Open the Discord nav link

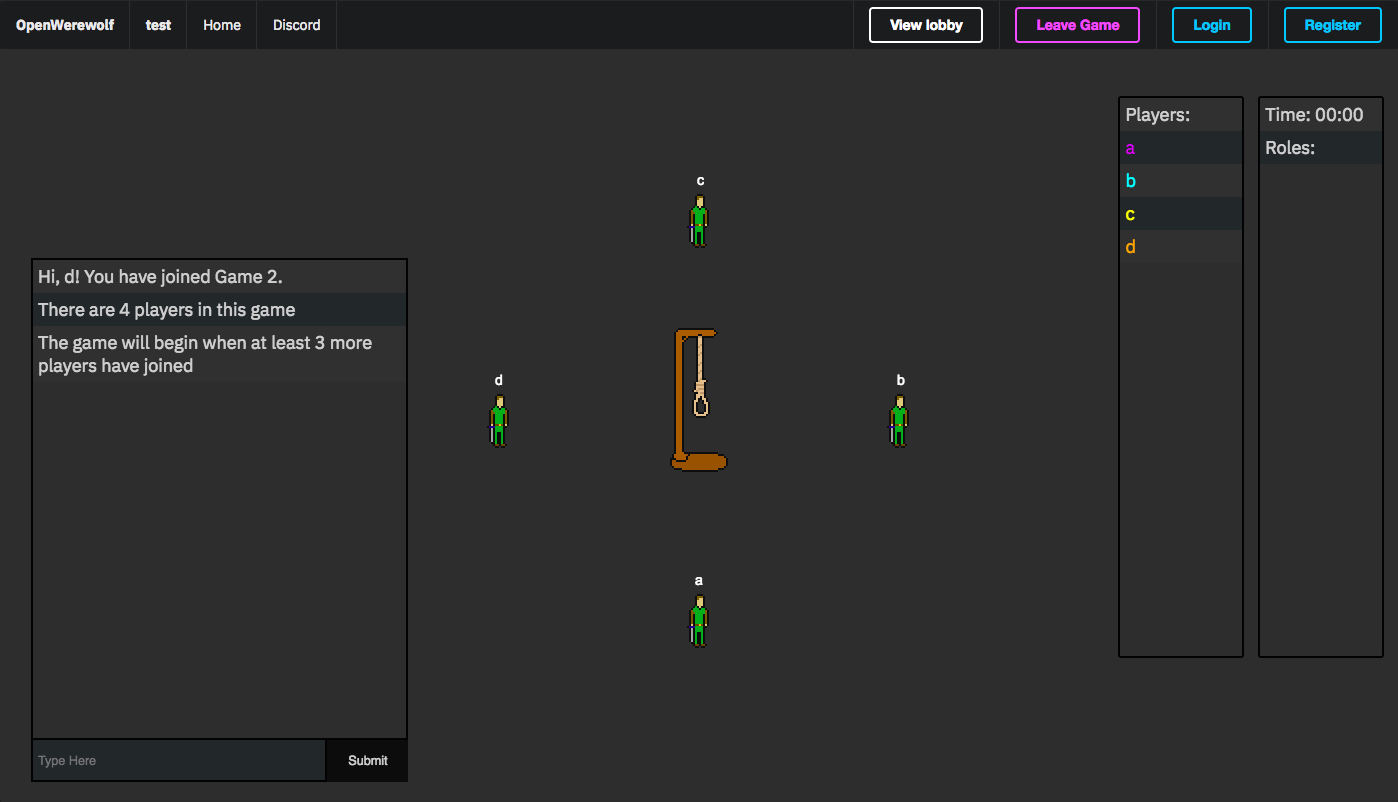pos(297,25)
